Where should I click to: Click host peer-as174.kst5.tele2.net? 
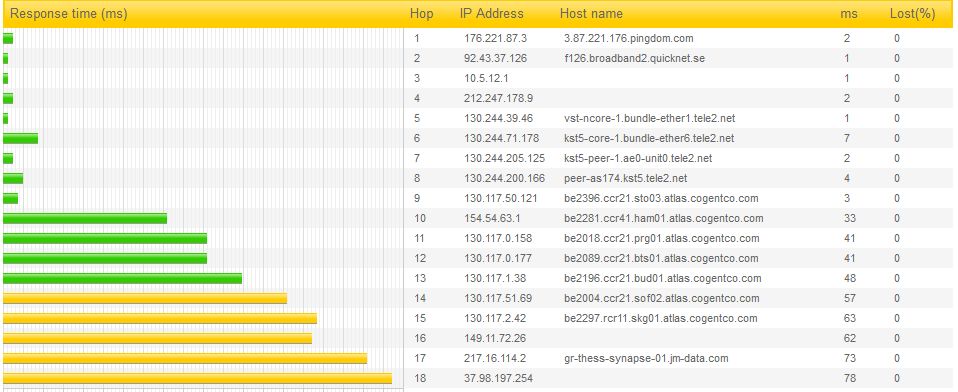point(626,178)
